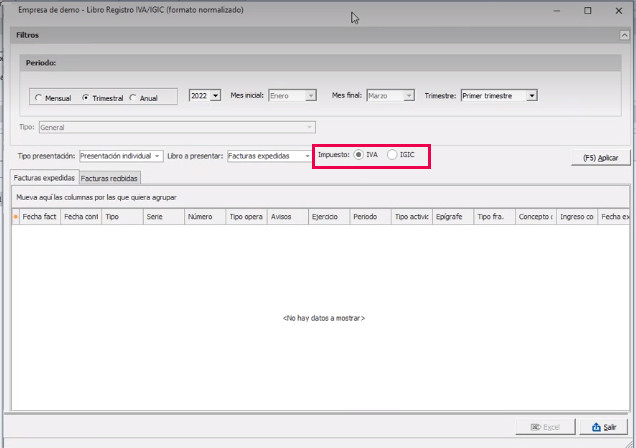Screen dimensions: 636x448
Task: Click the 'No hay datos a mostrar' message
Action: [324, 318]
